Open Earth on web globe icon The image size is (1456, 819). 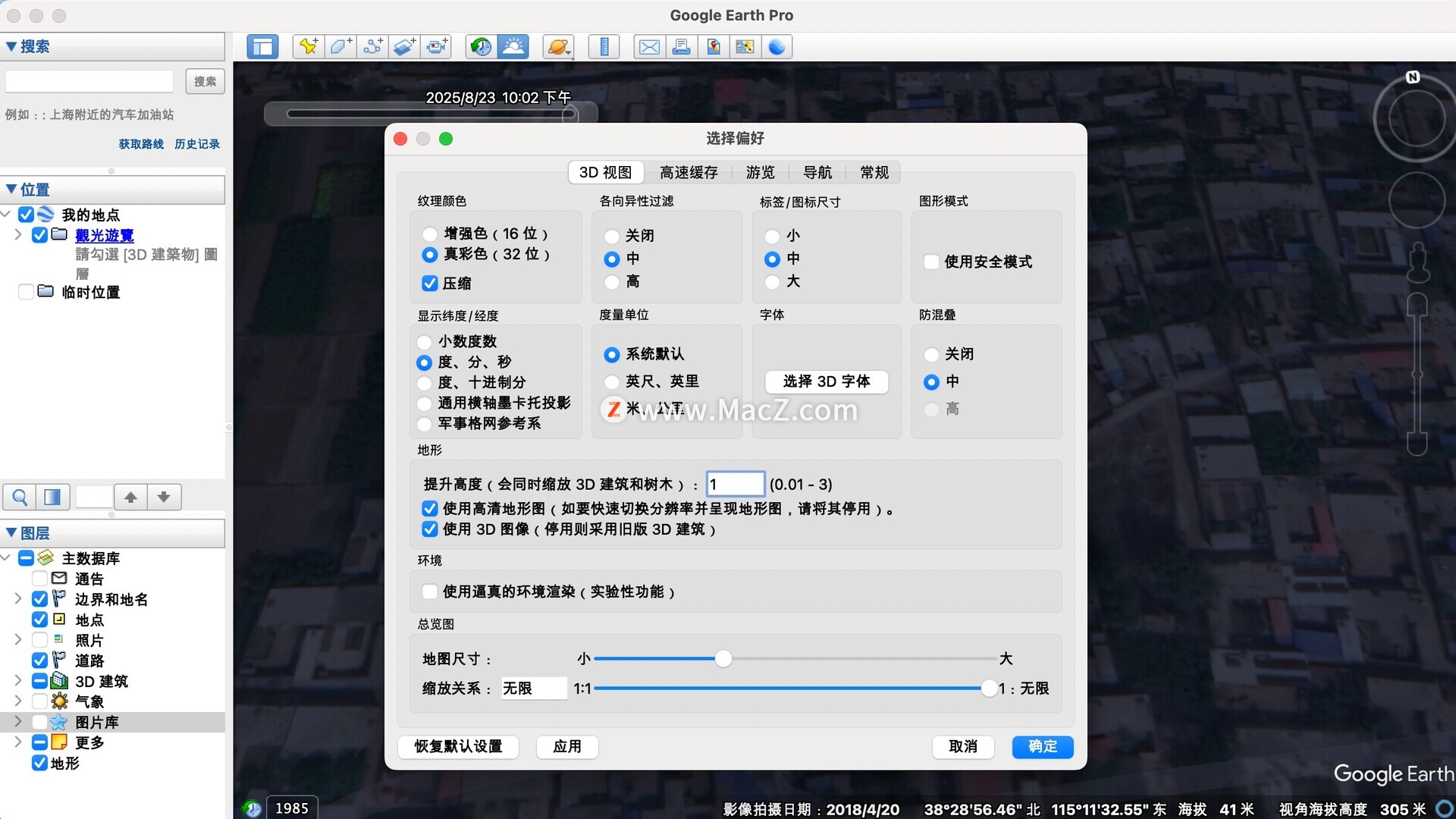(777, 47)
